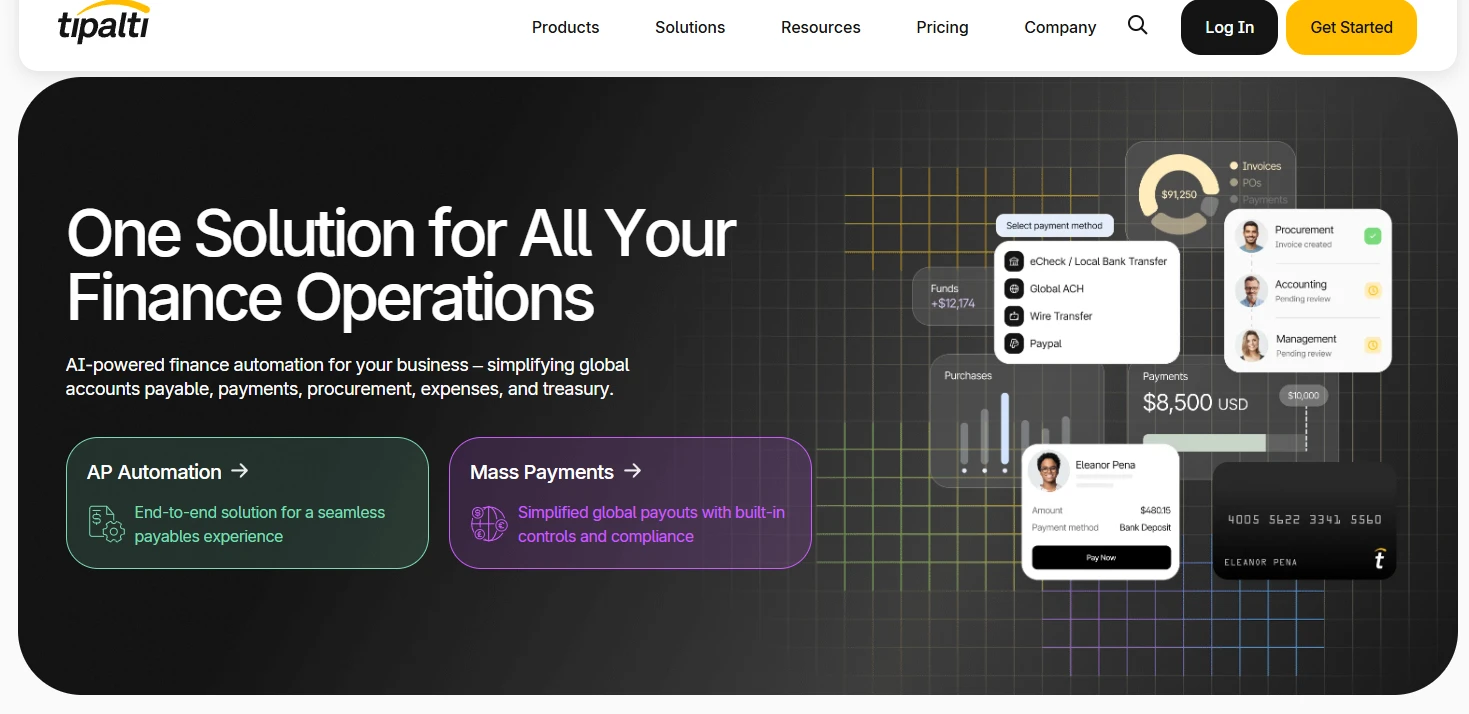Screen dimensions: 1469x714
Task: Click the AP Automation invoice gear icon
Action: coord(105,523)
